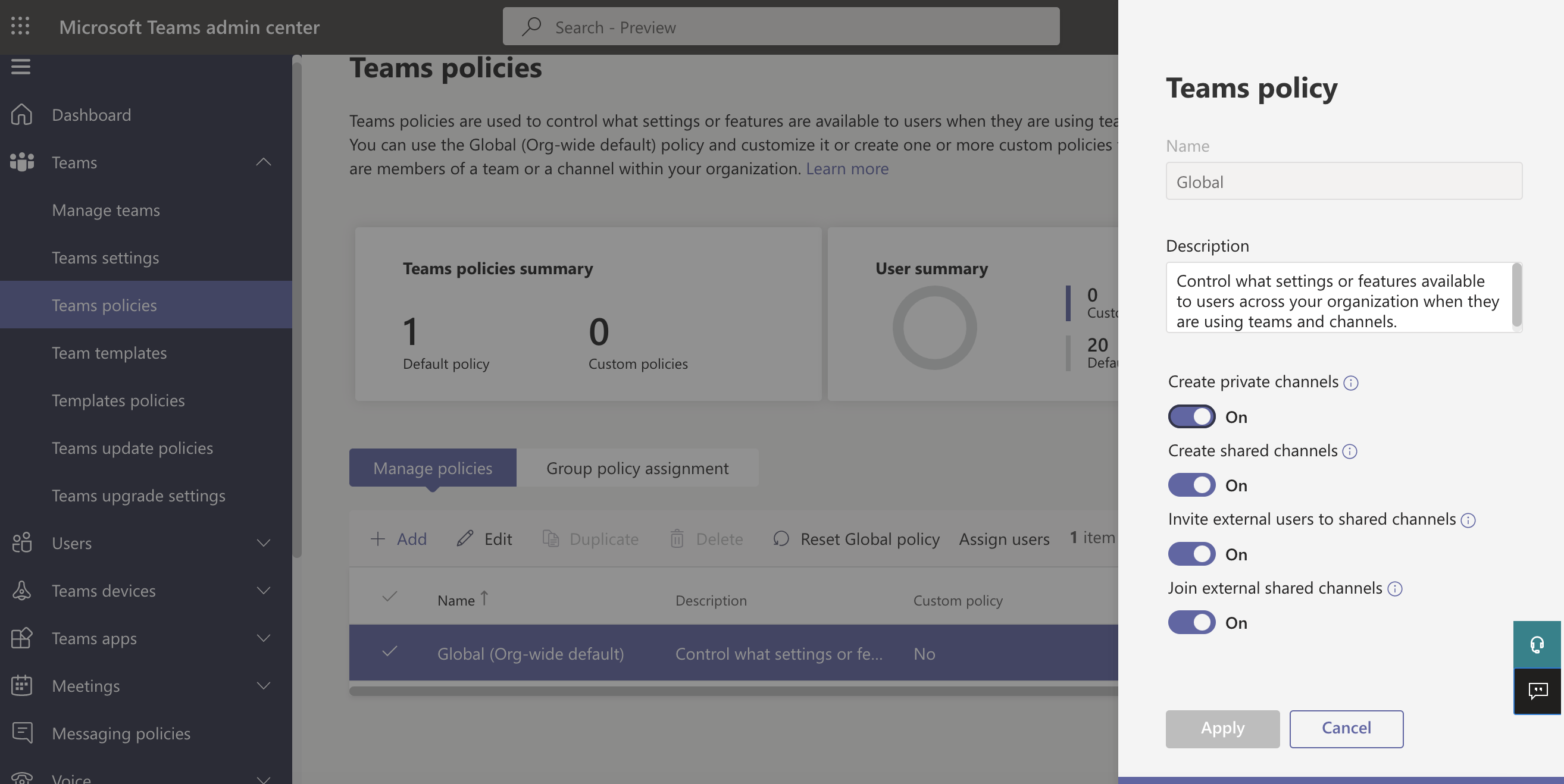Follow the Learn more link
Viewport: 1564px width, 784px height.
pos(847,168)
